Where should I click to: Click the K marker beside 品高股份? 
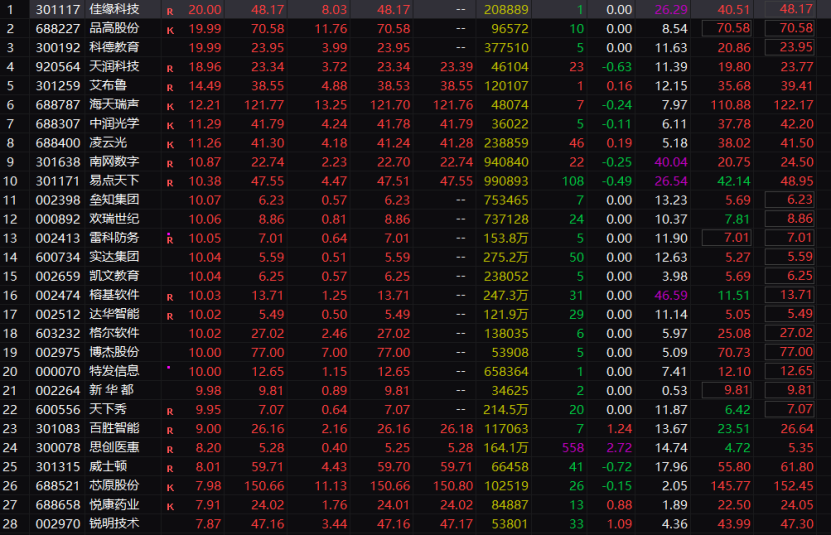coord(169,29)
